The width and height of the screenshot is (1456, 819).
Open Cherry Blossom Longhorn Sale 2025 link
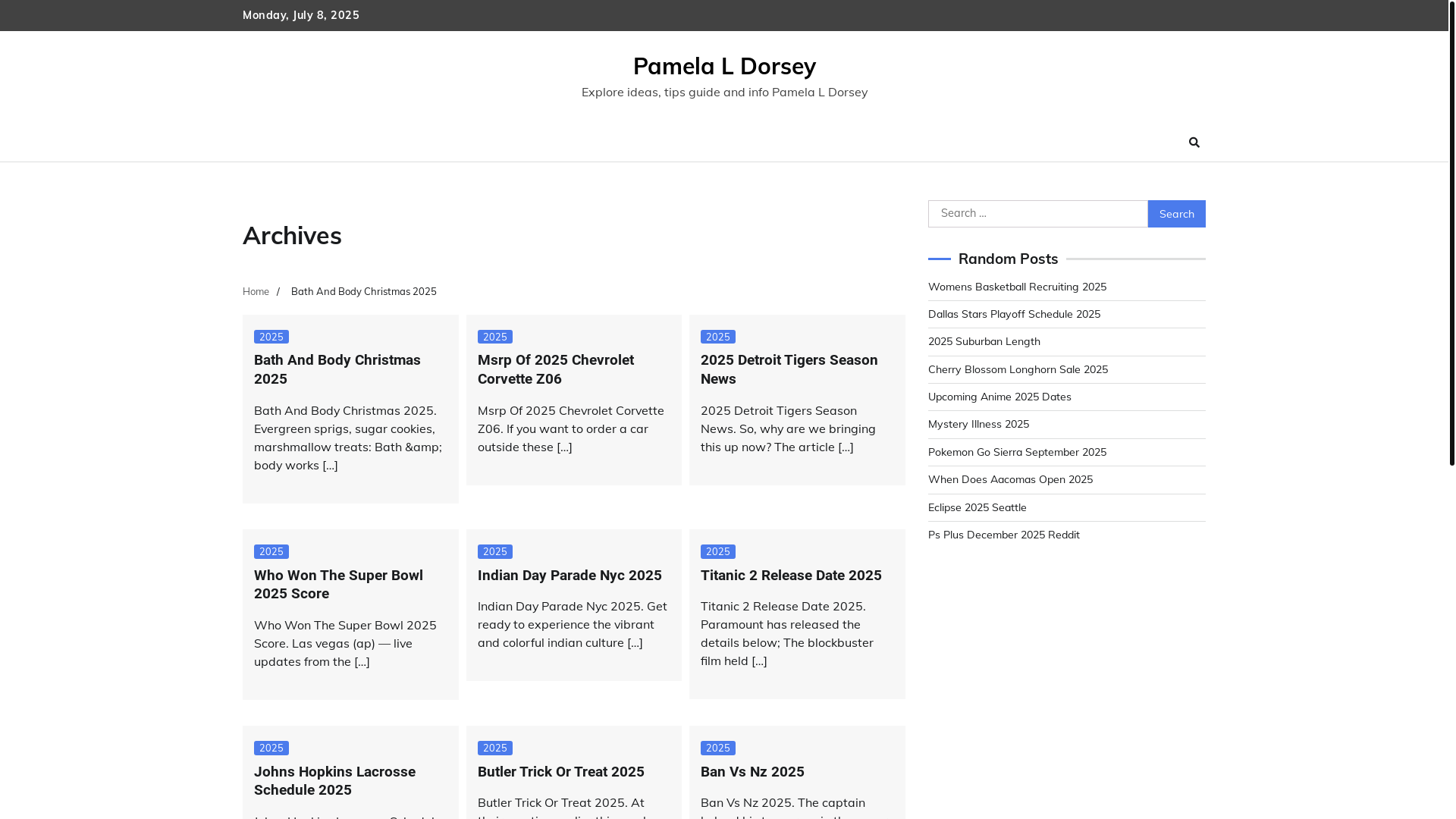tap(1018, 369)
